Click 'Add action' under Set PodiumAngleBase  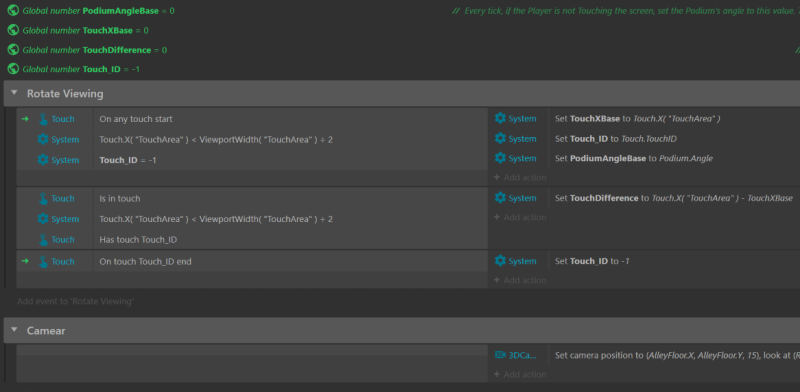pyautogui.click(x=520, y=178)
